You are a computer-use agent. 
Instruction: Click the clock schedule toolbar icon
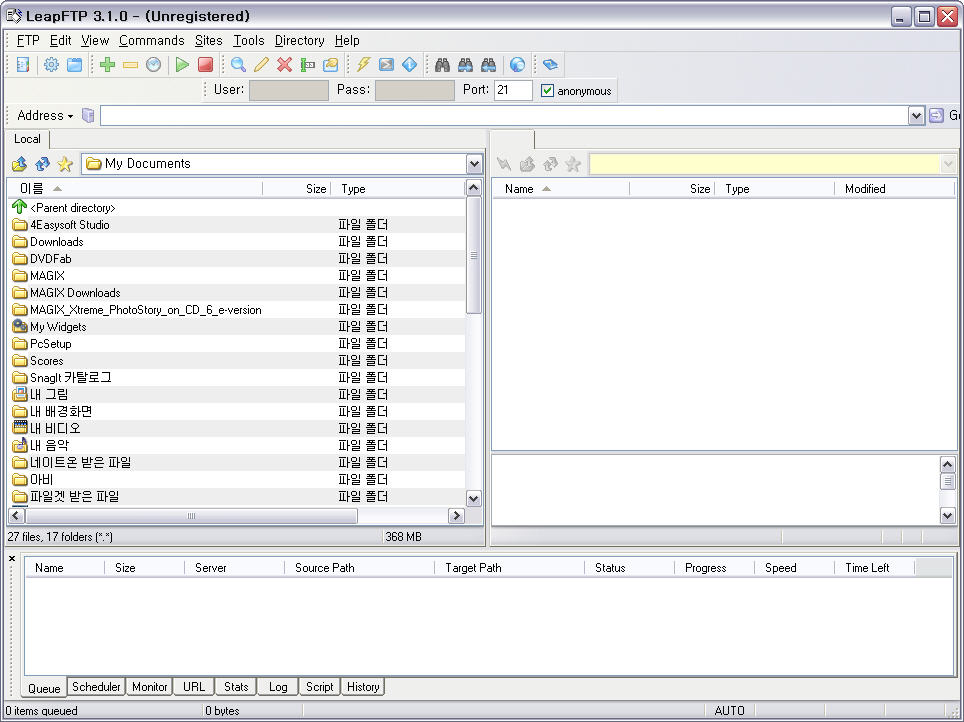point(154,65)
